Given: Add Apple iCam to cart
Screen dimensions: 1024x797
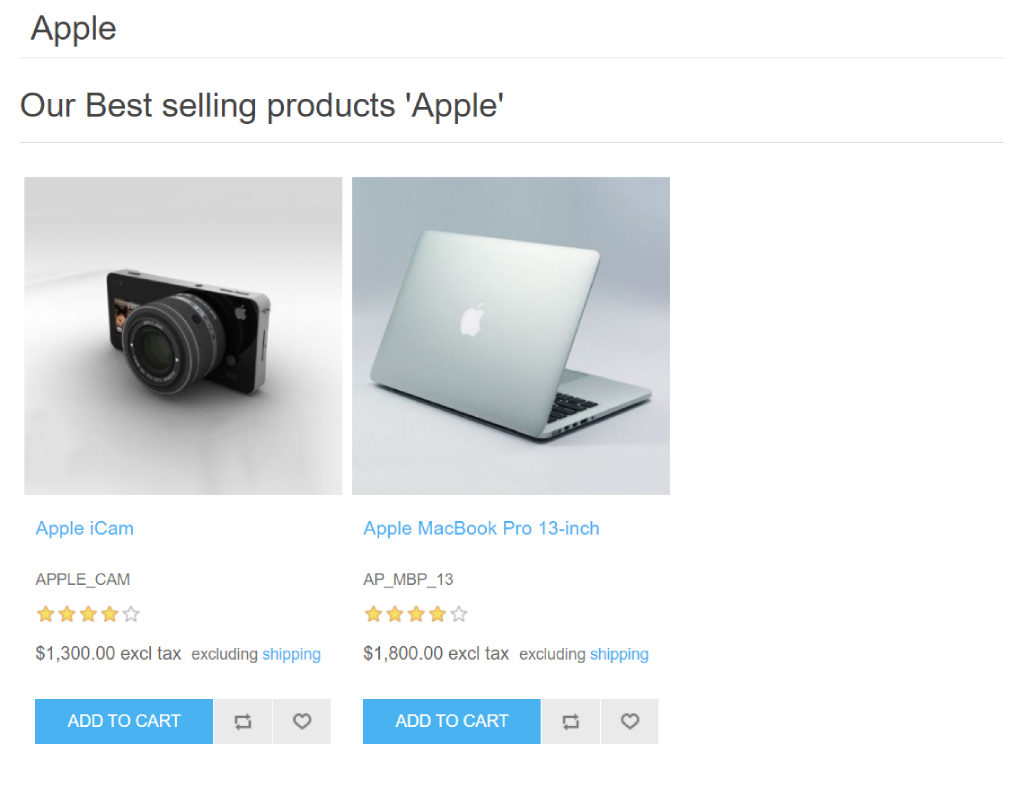Looking at the screenshot, I should click(124, 721).
